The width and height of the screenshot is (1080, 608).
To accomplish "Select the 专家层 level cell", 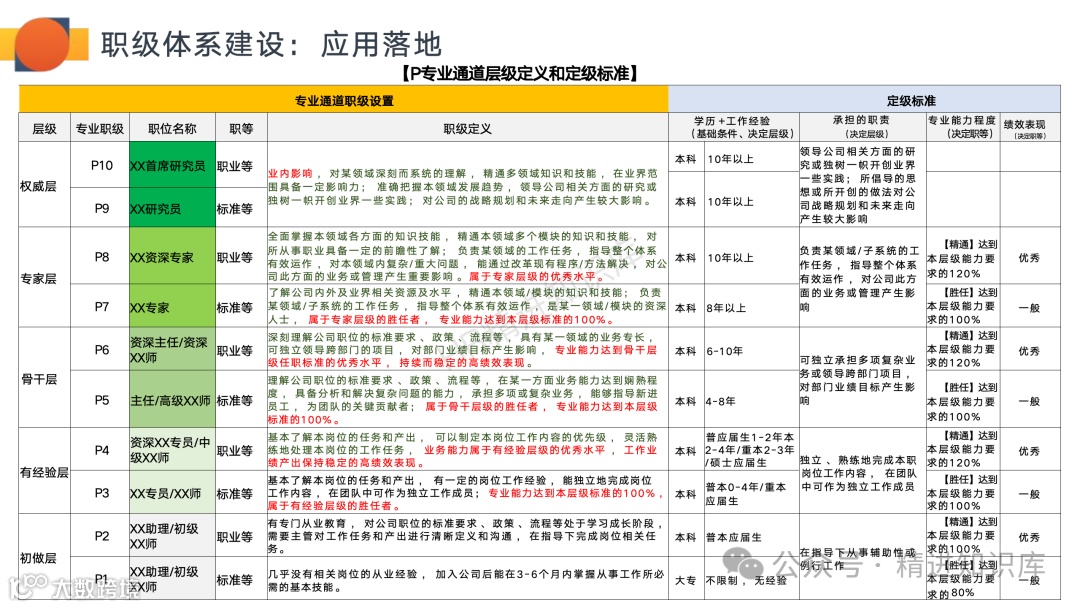I will click(x=45, y=278).
